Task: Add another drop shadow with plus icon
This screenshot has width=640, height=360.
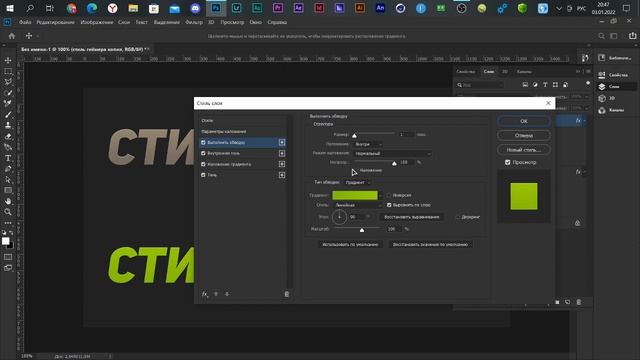Action: click(282, 175)
